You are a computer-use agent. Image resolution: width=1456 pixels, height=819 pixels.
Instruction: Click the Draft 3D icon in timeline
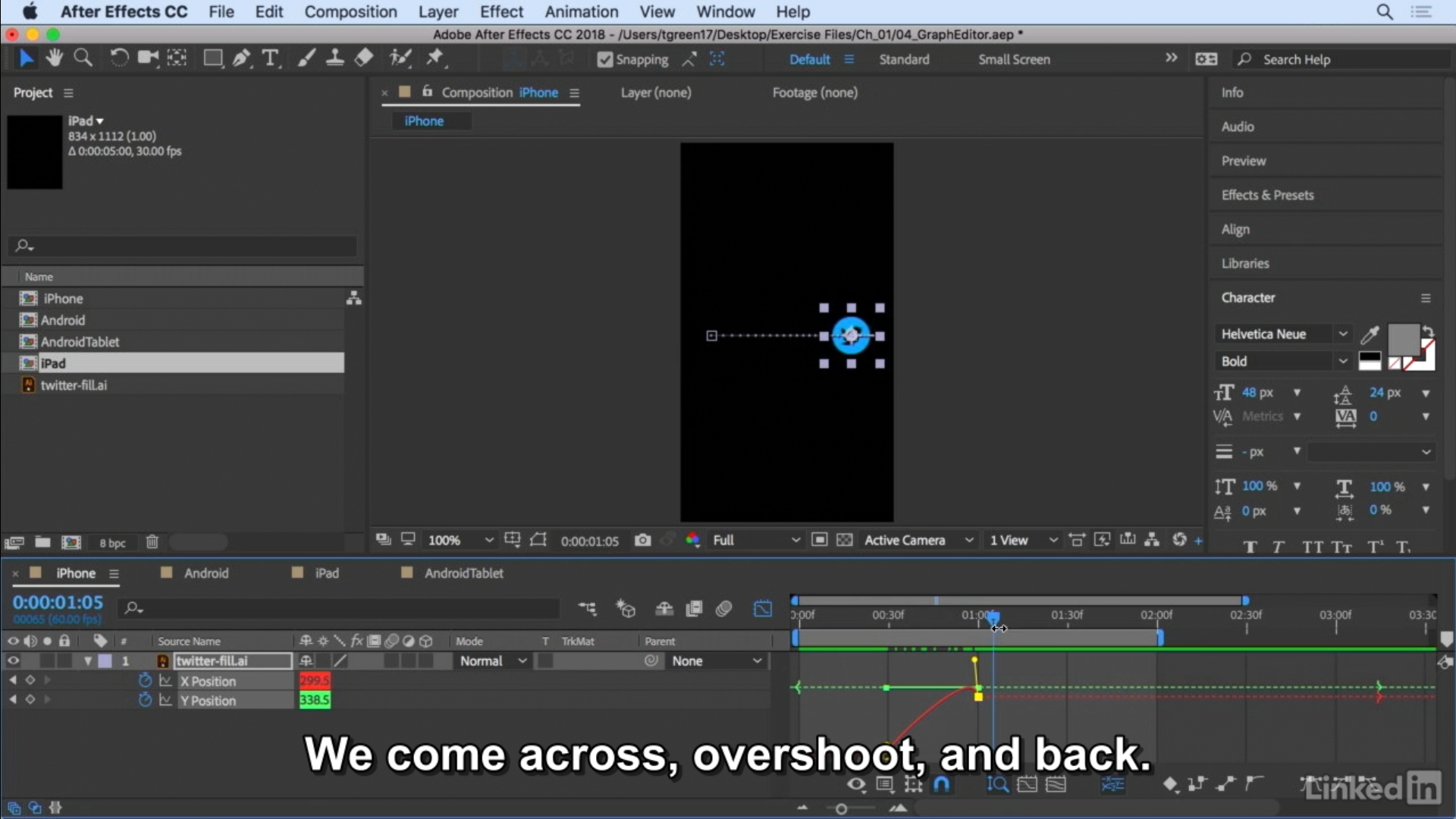(626, 608)
